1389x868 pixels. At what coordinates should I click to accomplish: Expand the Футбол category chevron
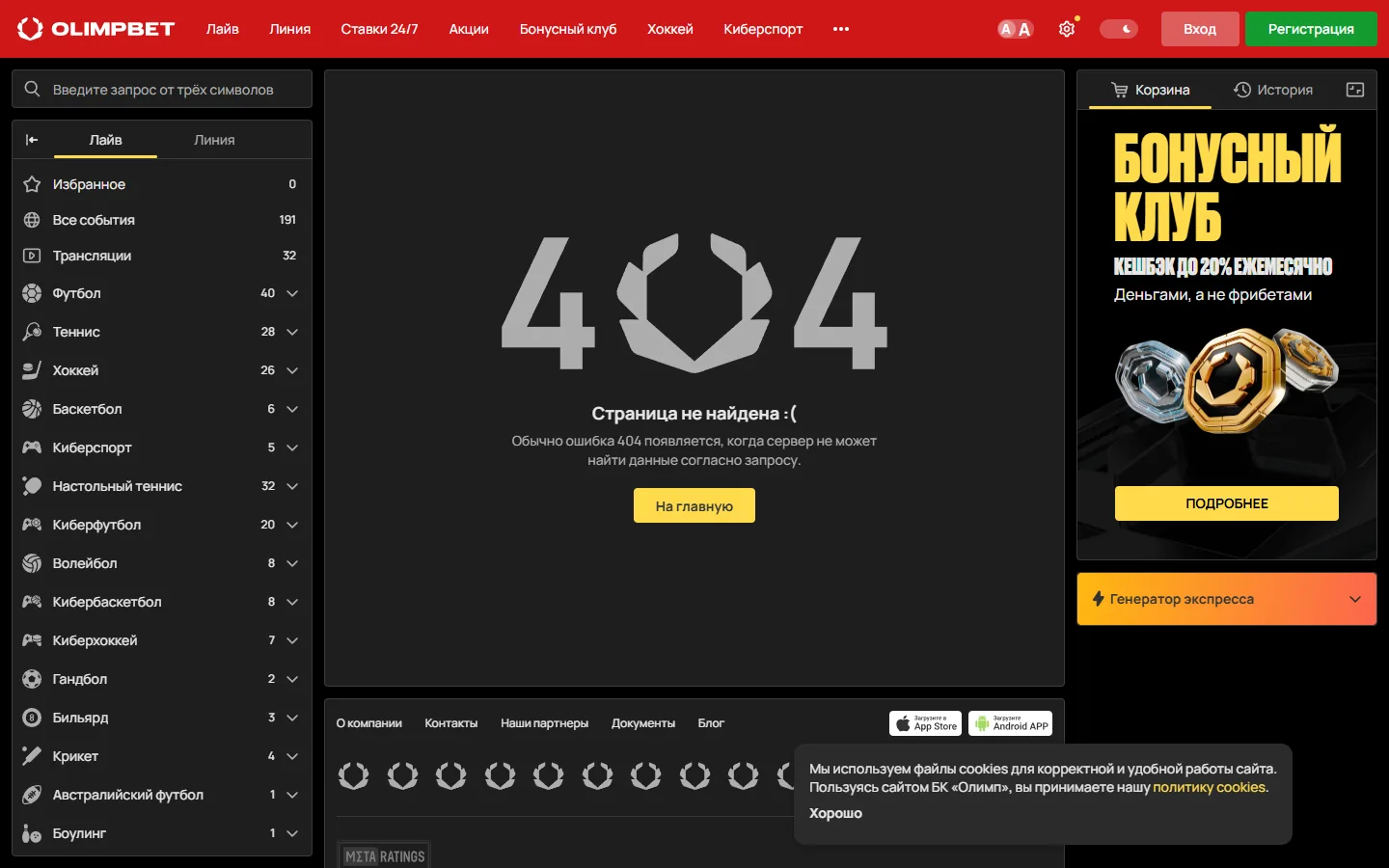tap(292, 293)
